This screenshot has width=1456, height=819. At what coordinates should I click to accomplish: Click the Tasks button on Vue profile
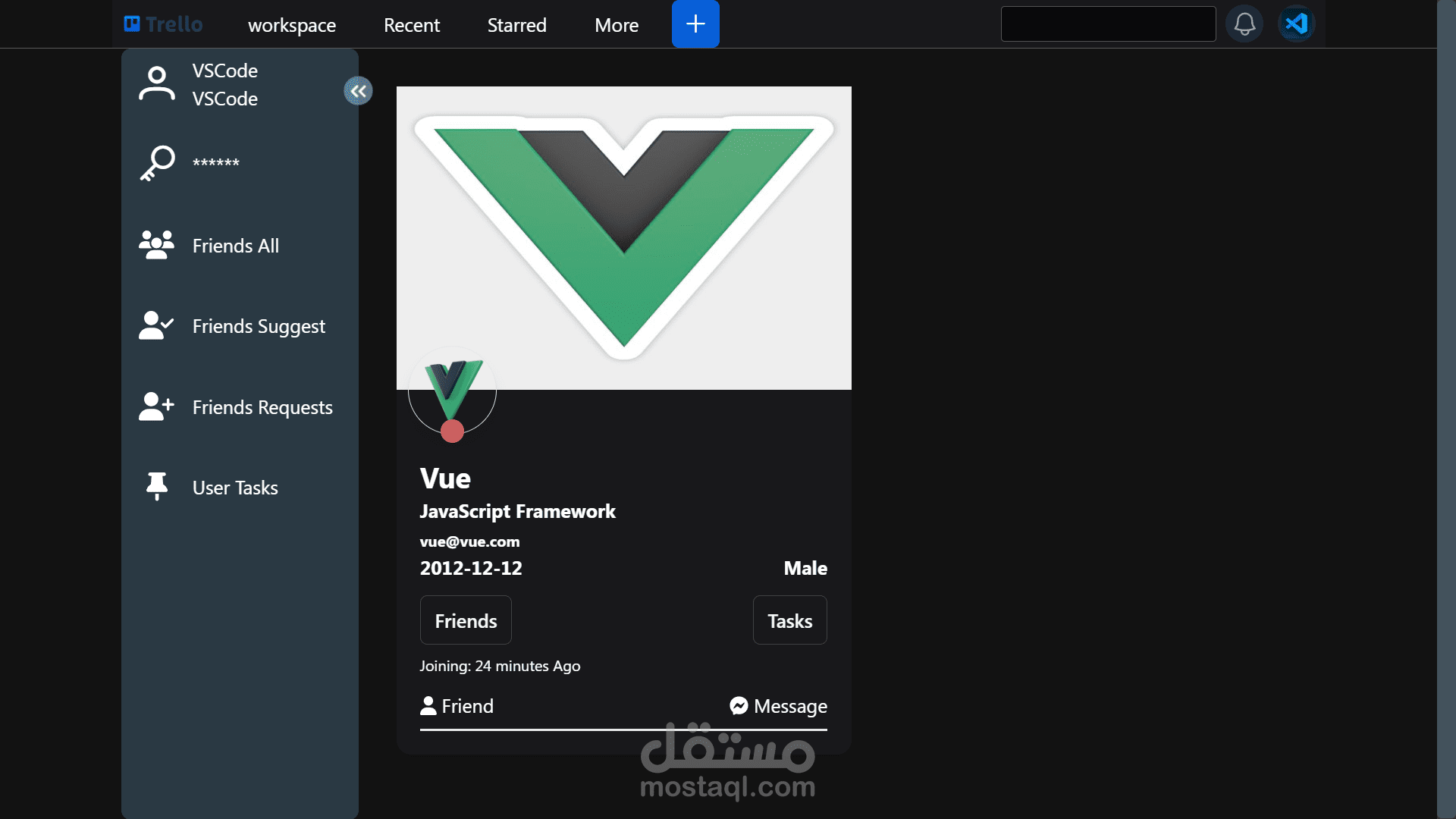click(x=789, y=620)
